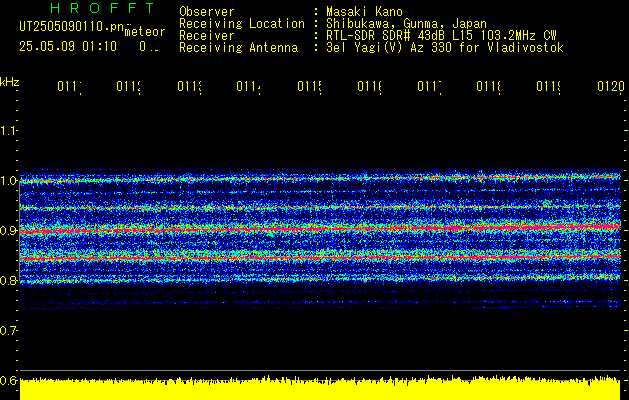Image resolution: width=629 pixels, height=400 pixels.
Task: Click the Receiving Location label
Action: (x=242, y=24)
